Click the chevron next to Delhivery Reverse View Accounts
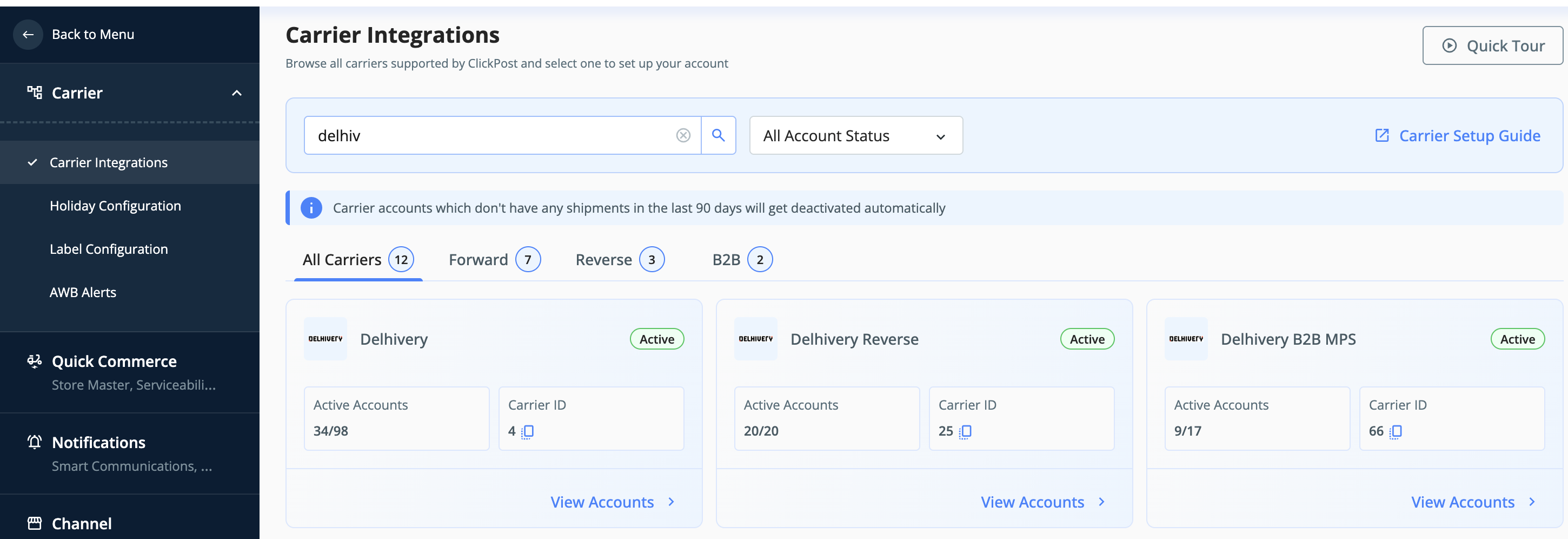The height and width of the screenshot is (539, 1568). [1102, 502]
